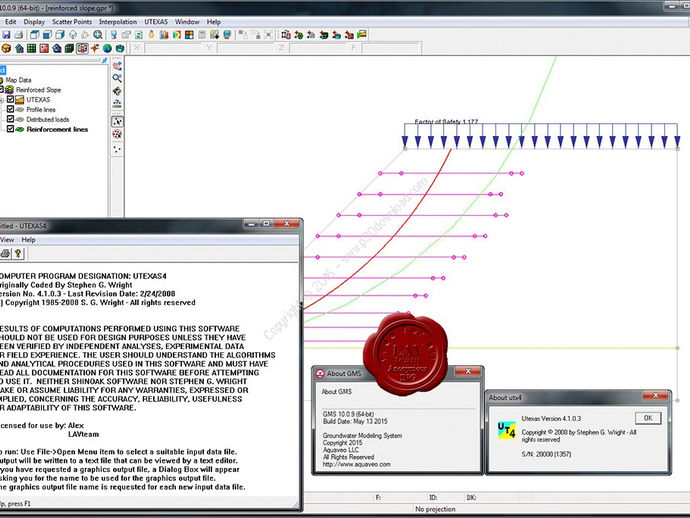The image size is (690, 518).
Task: Click the 'GMS 10.0.9 (64-bit)' version text
Action: coord(348,414)
